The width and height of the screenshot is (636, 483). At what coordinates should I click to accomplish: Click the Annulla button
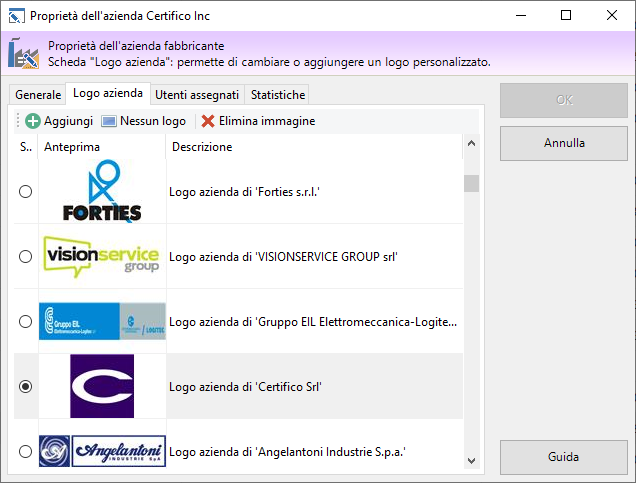(x=564, y=143)
